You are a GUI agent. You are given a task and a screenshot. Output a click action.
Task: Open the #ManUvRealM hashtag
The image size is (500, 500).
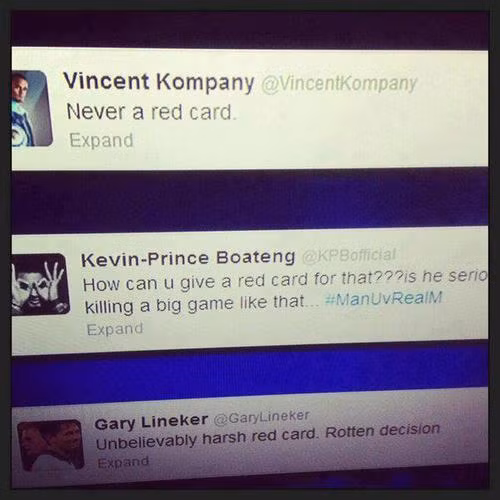coord(383,298)
